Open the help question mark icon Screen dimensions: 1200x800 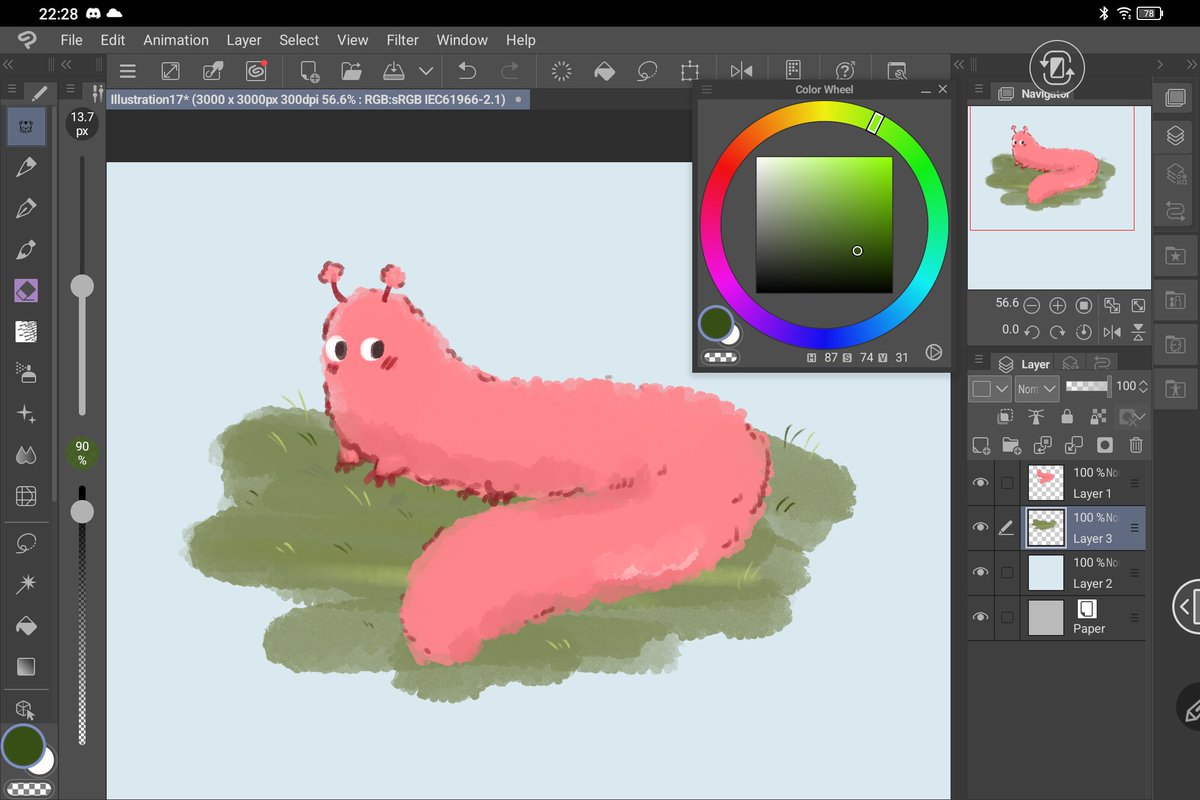pyautogui.click(x=845, y=71)
